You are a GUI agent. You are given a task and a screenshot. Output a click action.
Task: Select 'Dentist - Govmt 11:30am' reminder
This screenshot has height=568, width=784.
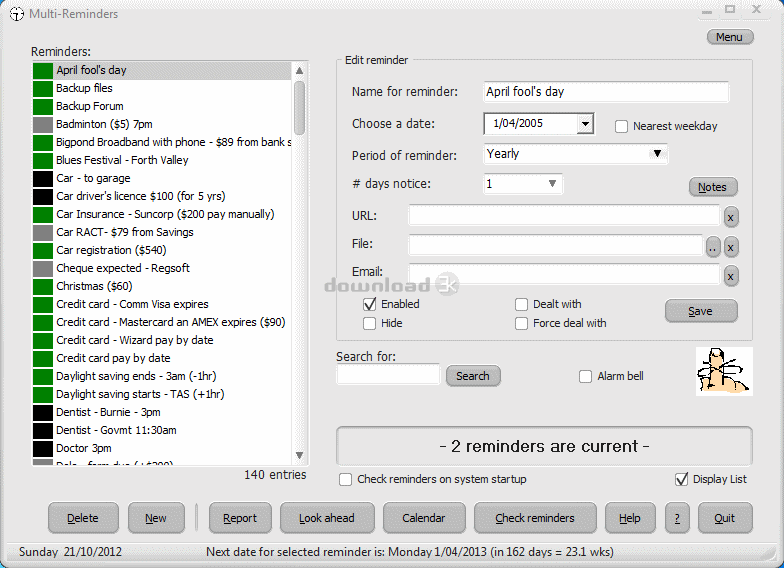coord(162,430)
